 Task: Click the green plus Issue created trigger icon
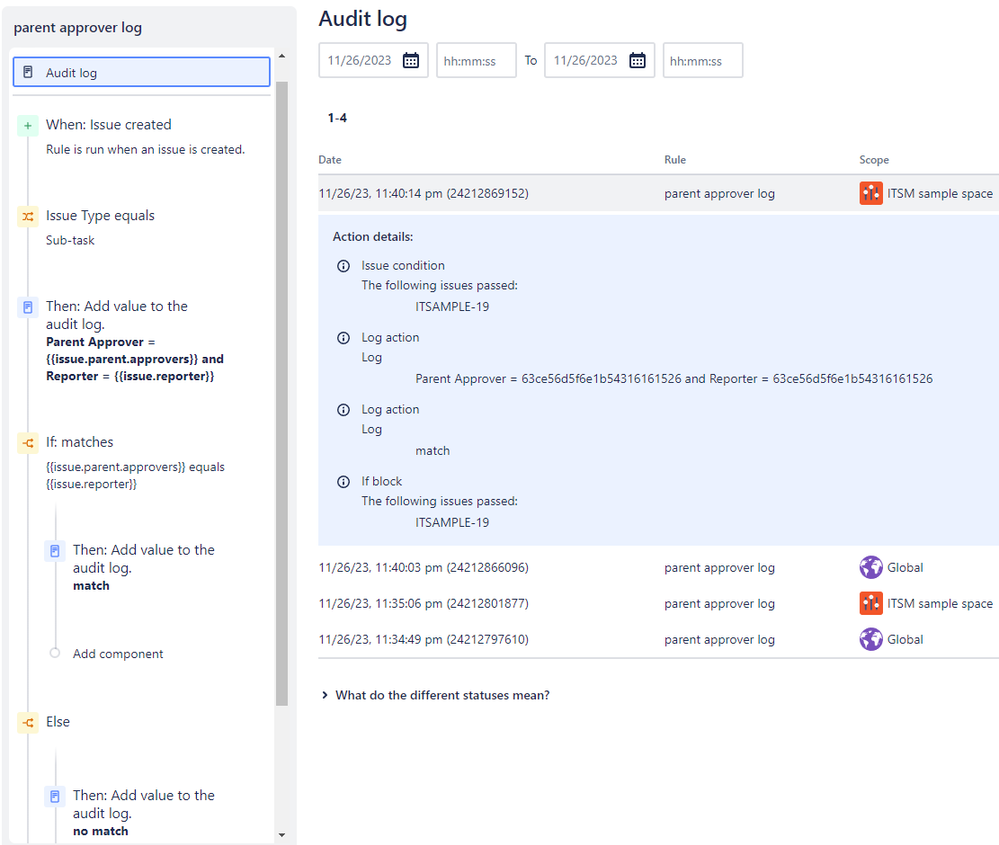27,126
